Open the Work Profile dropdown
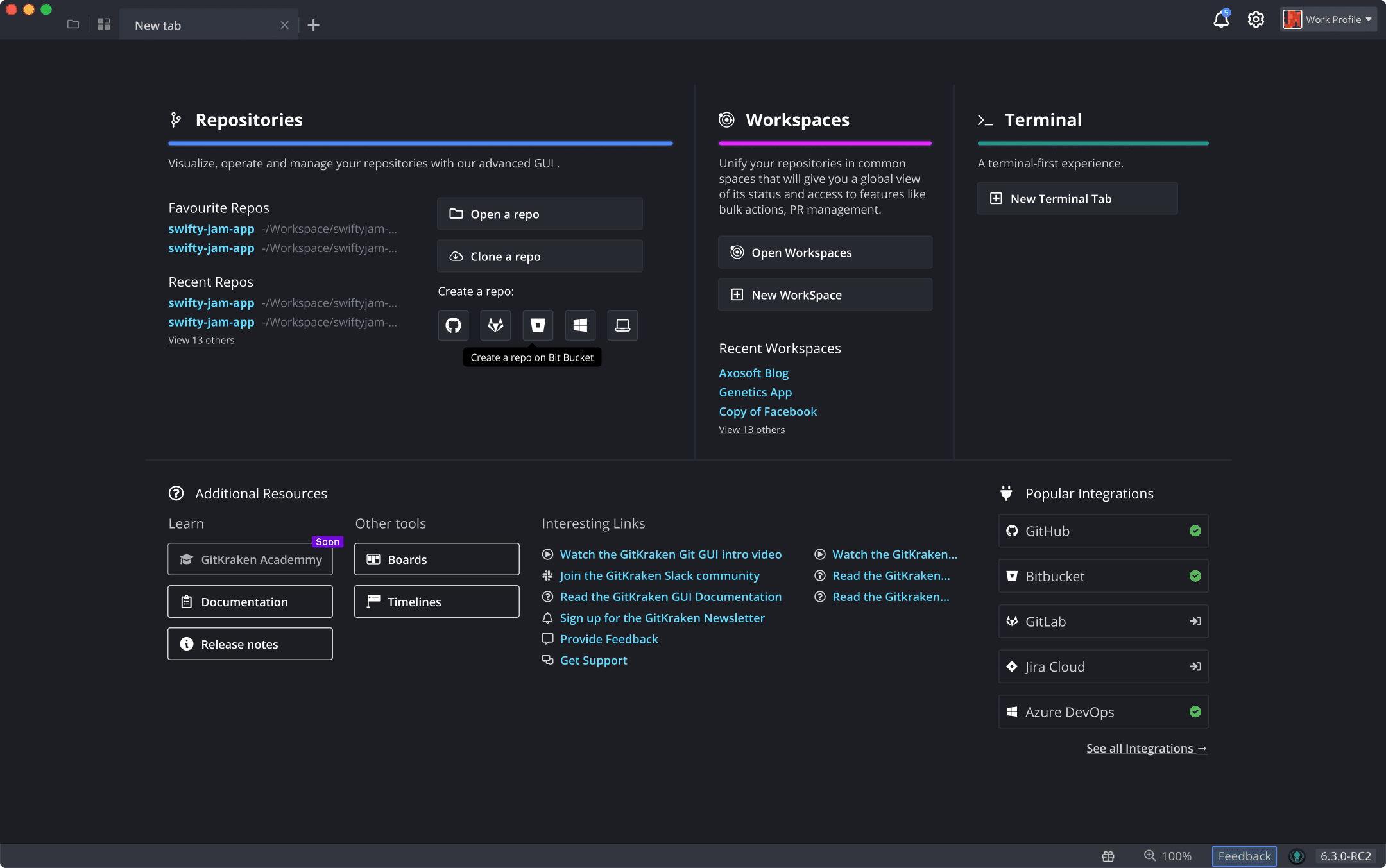This screenshot has height=868, width=1386. (x=1328, y=19)
